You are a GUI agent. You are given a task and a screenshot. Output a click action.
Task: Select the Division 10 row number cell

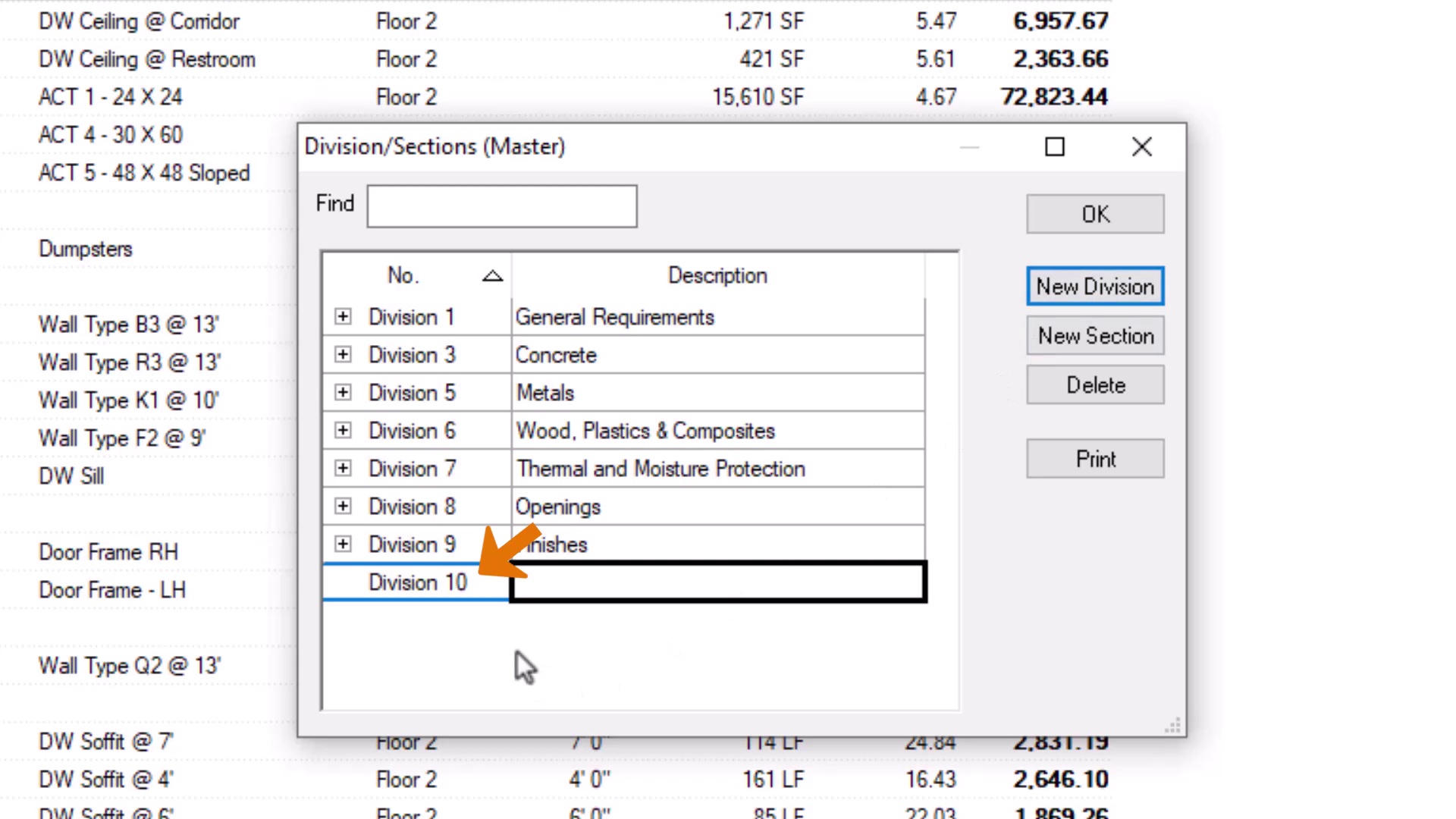[x=417, y=582]
